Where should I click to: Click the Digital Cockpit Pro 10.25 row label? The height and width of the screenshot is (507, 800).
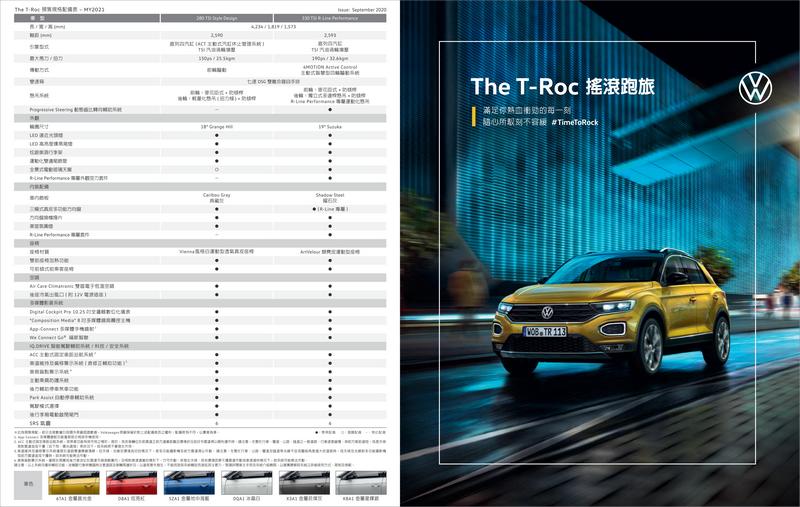[80, 312]
